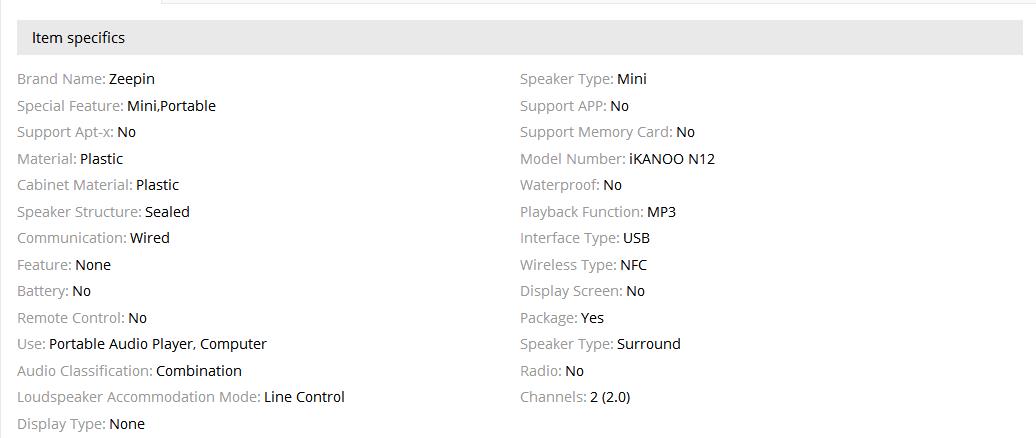Select the Cabinet Material label
Screen dimensions: 1036x438
pos(74,185)
